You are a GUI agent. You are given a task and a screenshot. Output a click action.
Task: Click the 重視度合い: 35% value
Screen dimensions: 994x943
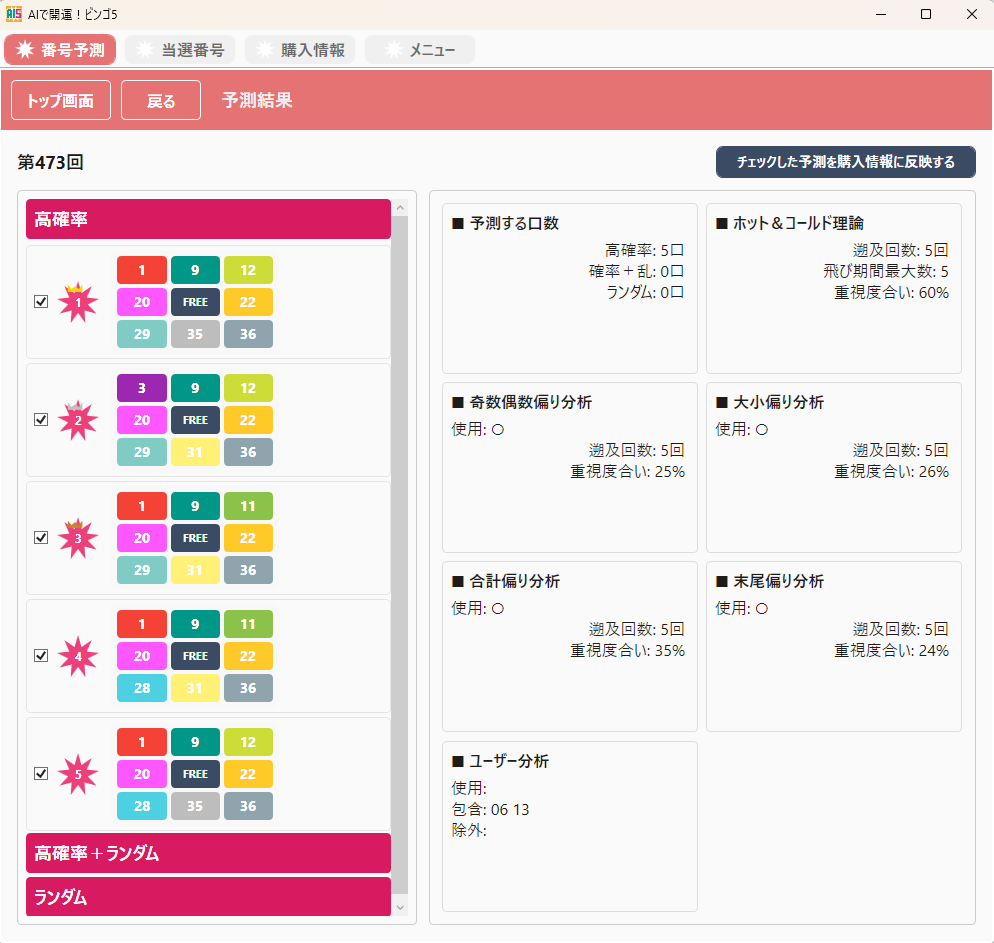point(628,650)
